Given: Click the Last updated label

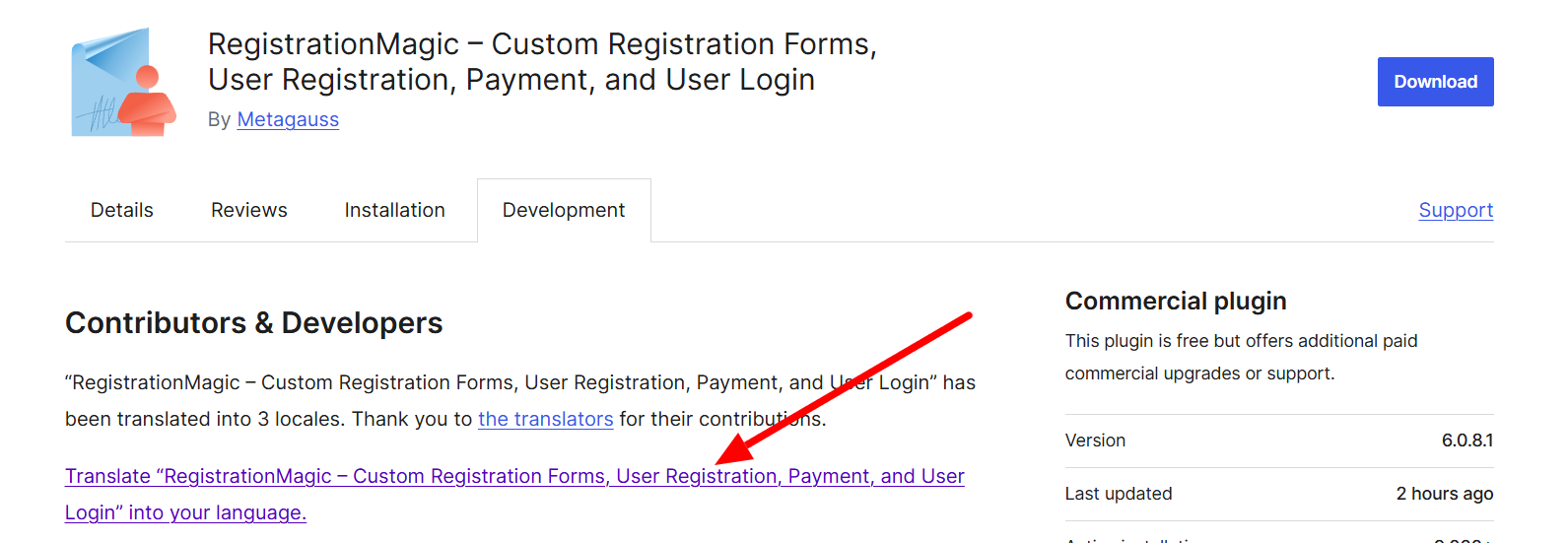Looking at the screenshot, I should point(1118,494).
